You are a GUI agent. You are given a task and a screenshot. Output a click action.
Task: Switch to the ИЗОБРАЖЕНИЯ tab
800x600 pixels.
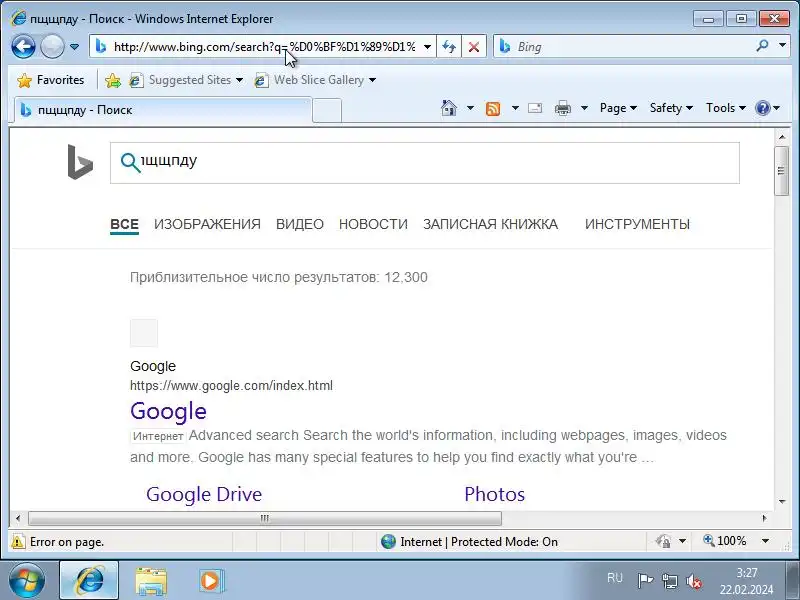click(207, 224)
